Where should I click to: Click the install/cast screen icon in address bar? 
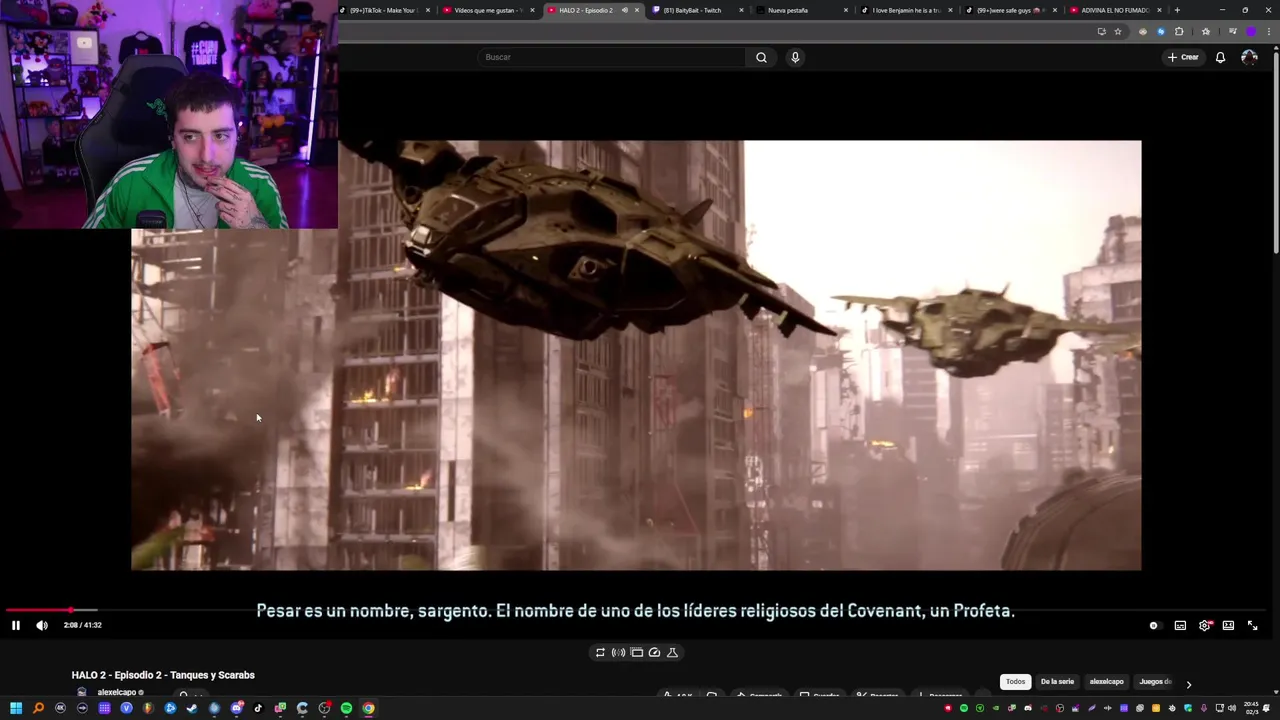point(1102,31)
